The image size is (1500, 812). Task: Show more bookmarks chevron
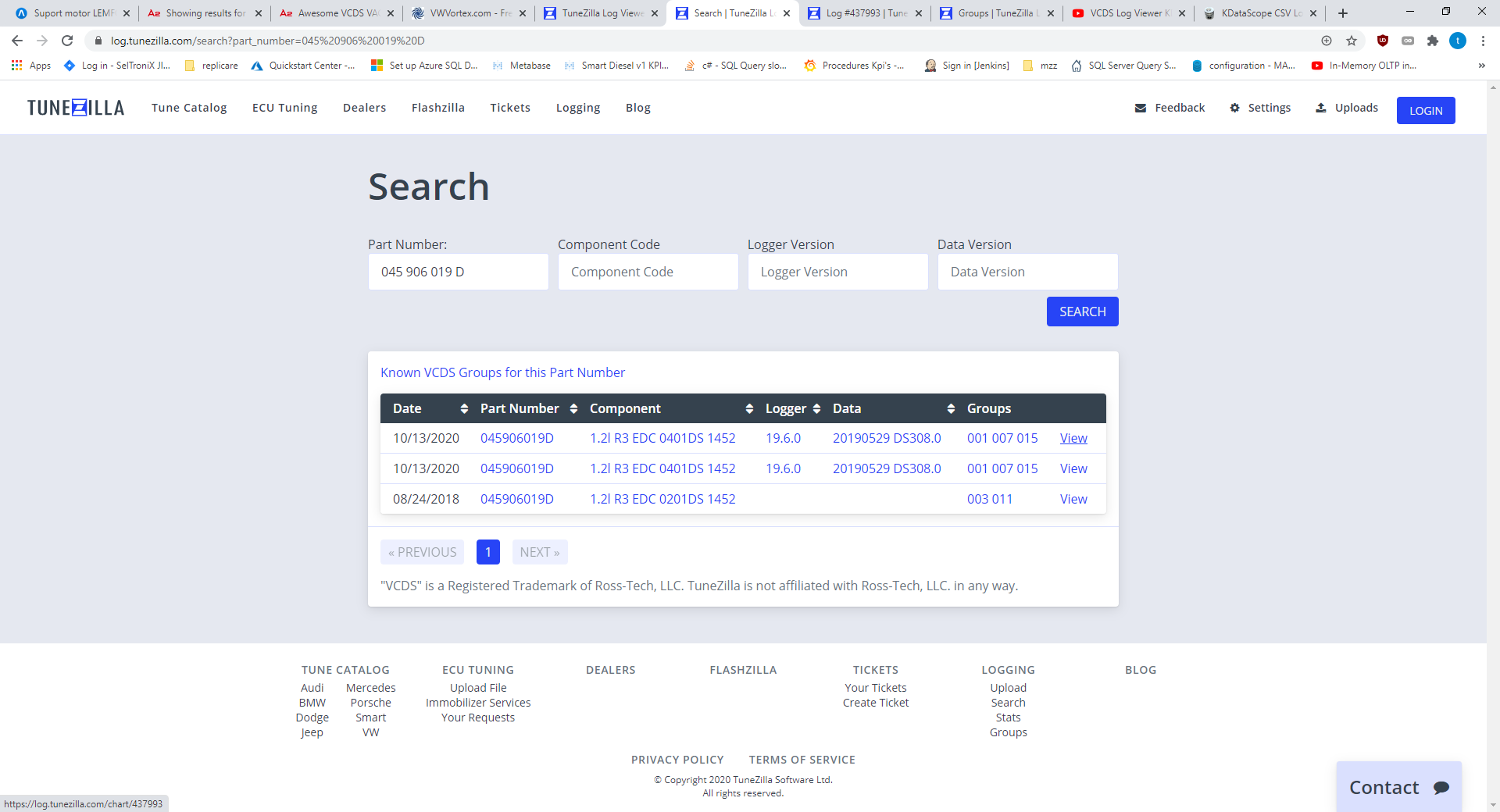tap(1482, 66)
